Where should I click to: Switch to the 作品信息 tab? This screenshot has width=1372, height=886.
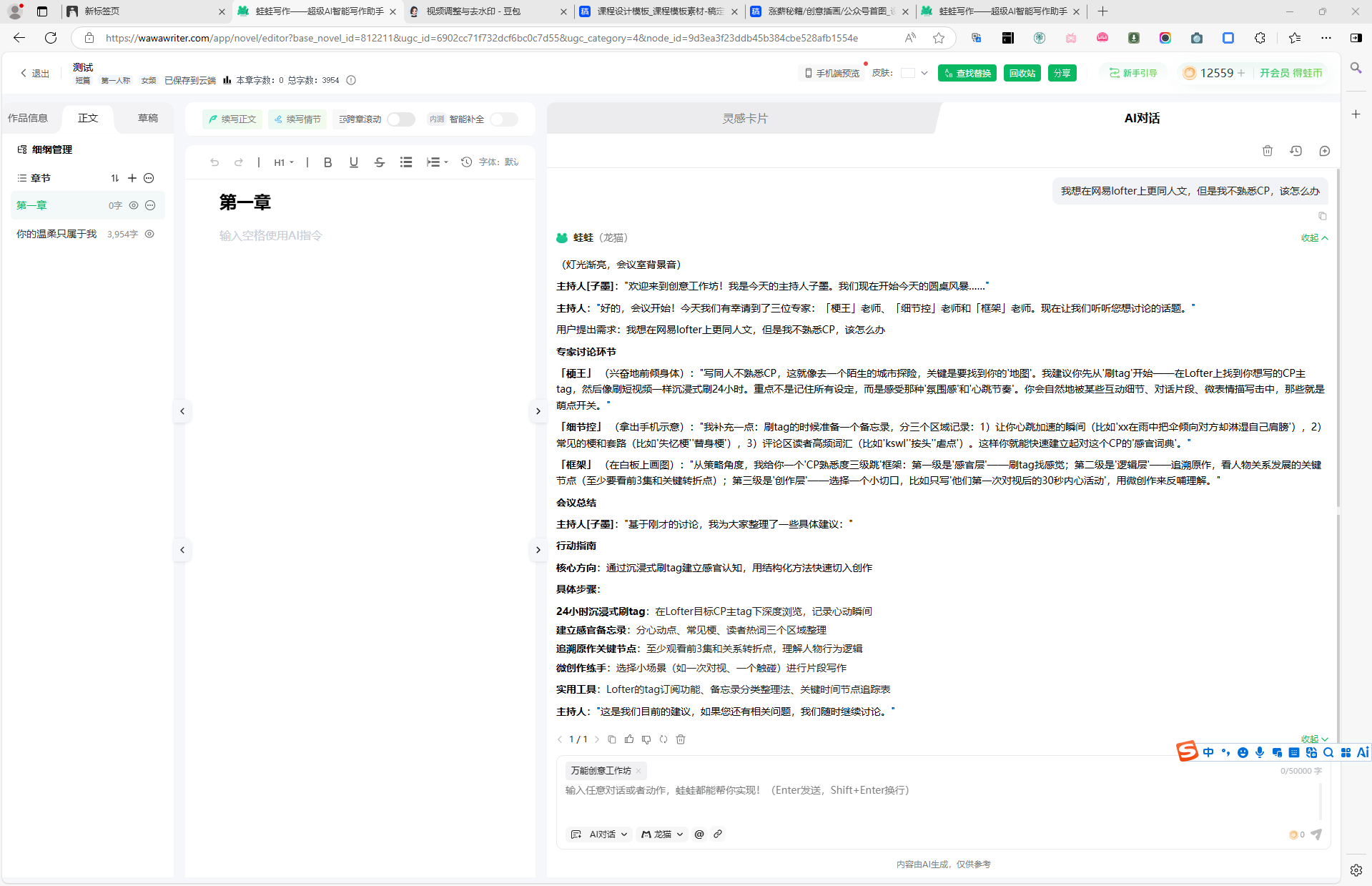28,118
